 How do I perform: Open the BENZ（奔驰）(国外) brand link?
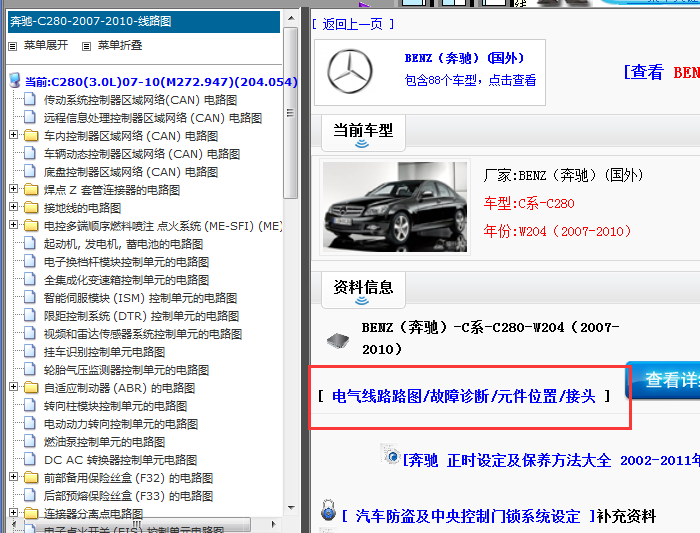click(x=464, y=58)
